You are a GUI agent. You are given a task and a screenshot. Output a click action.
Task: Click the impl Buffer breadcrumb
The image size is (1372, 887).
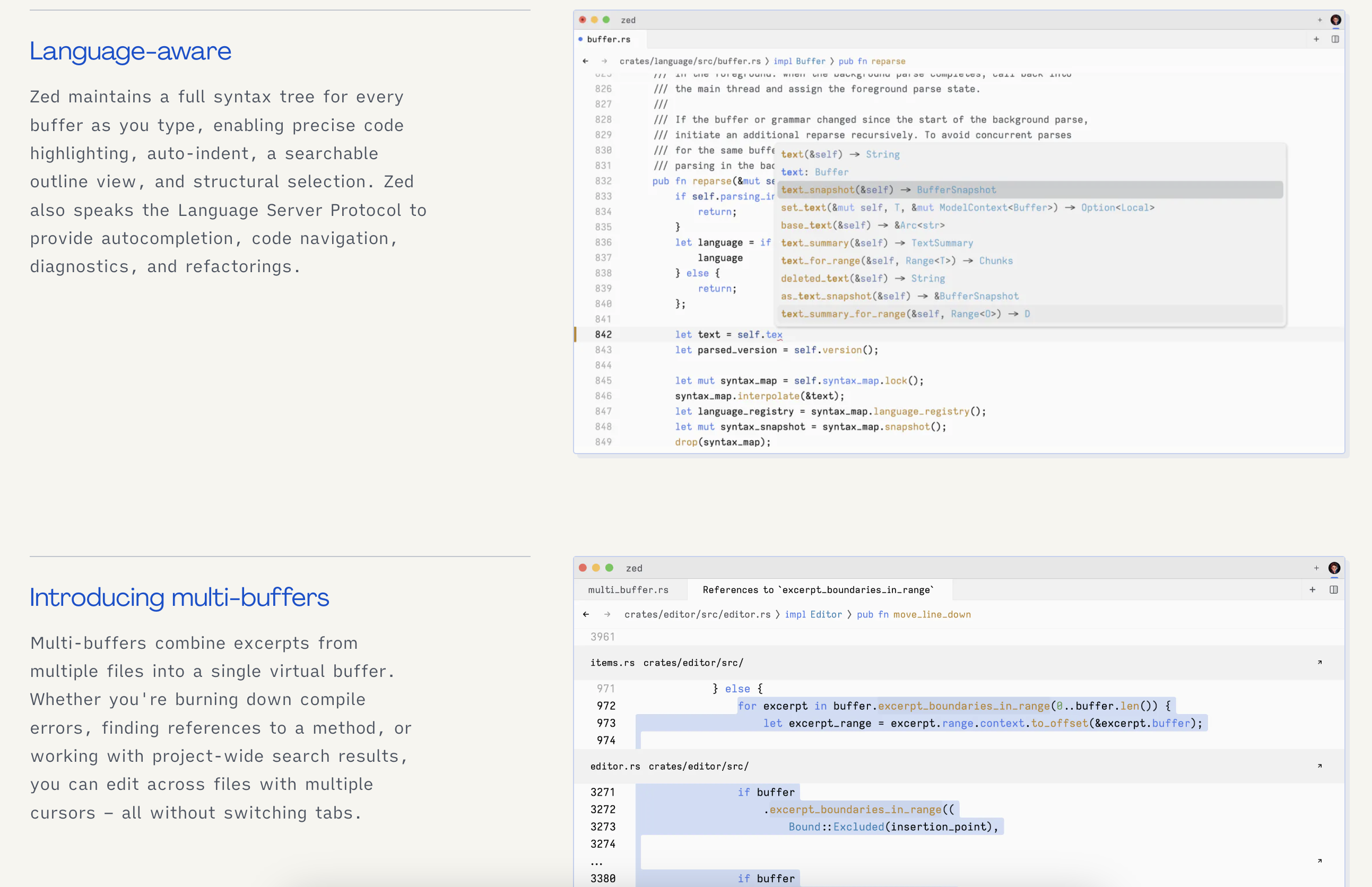tap(800, 61)
